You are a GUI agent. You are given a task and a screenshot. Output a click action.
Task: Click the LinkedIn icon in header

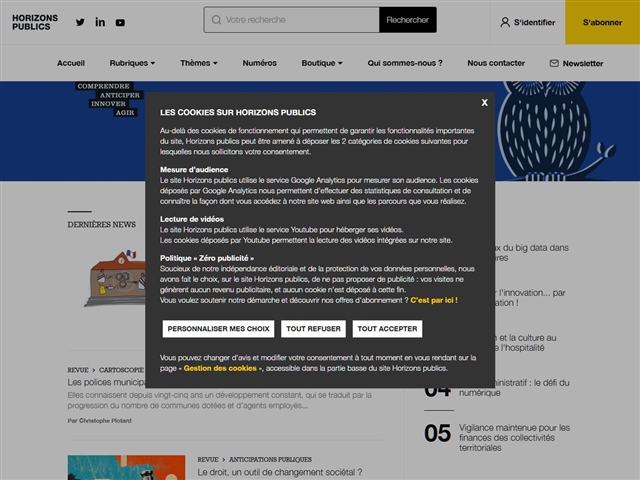pos(100,22)
